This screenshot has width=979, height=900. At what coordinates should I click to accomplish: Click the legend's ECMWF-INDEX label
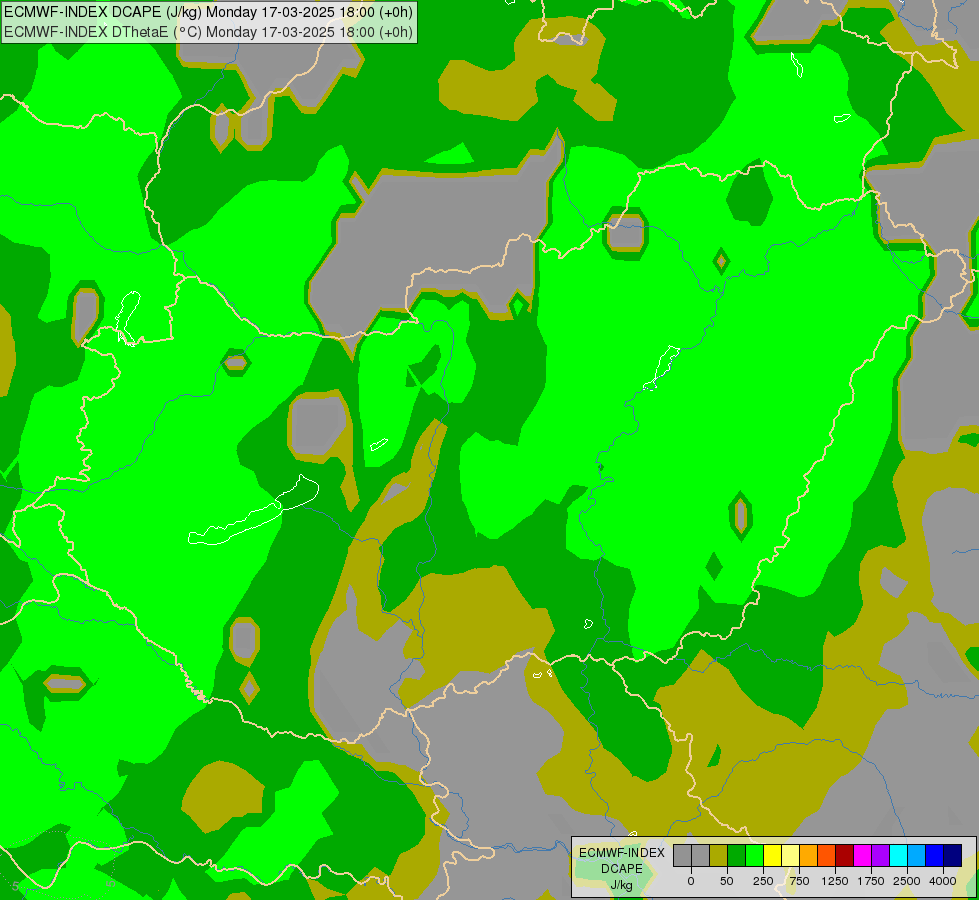click(622, 853)
